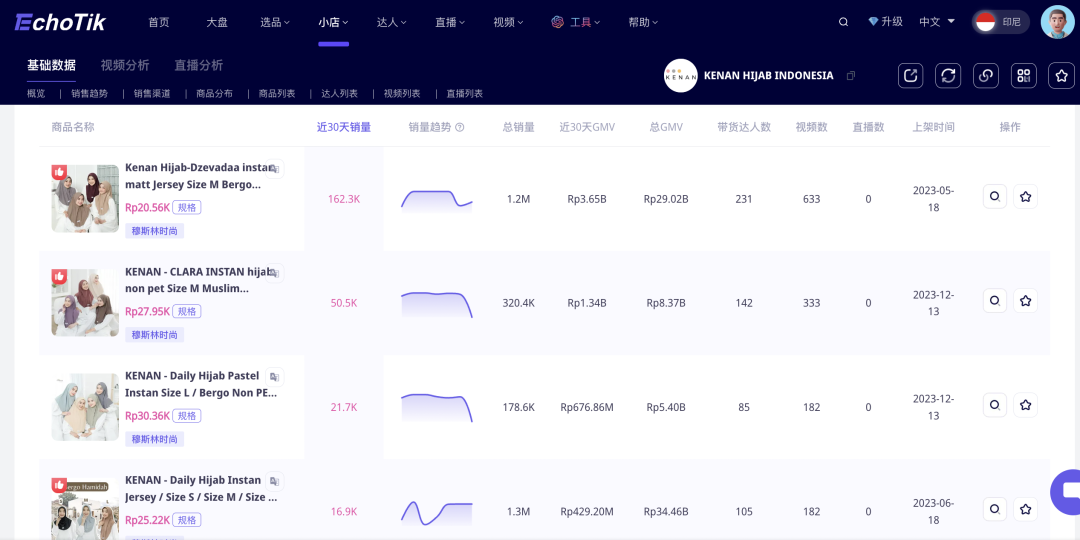Click the open-external share icon in header
Screen dimensions: 1080x540
[x=911, y=76]
